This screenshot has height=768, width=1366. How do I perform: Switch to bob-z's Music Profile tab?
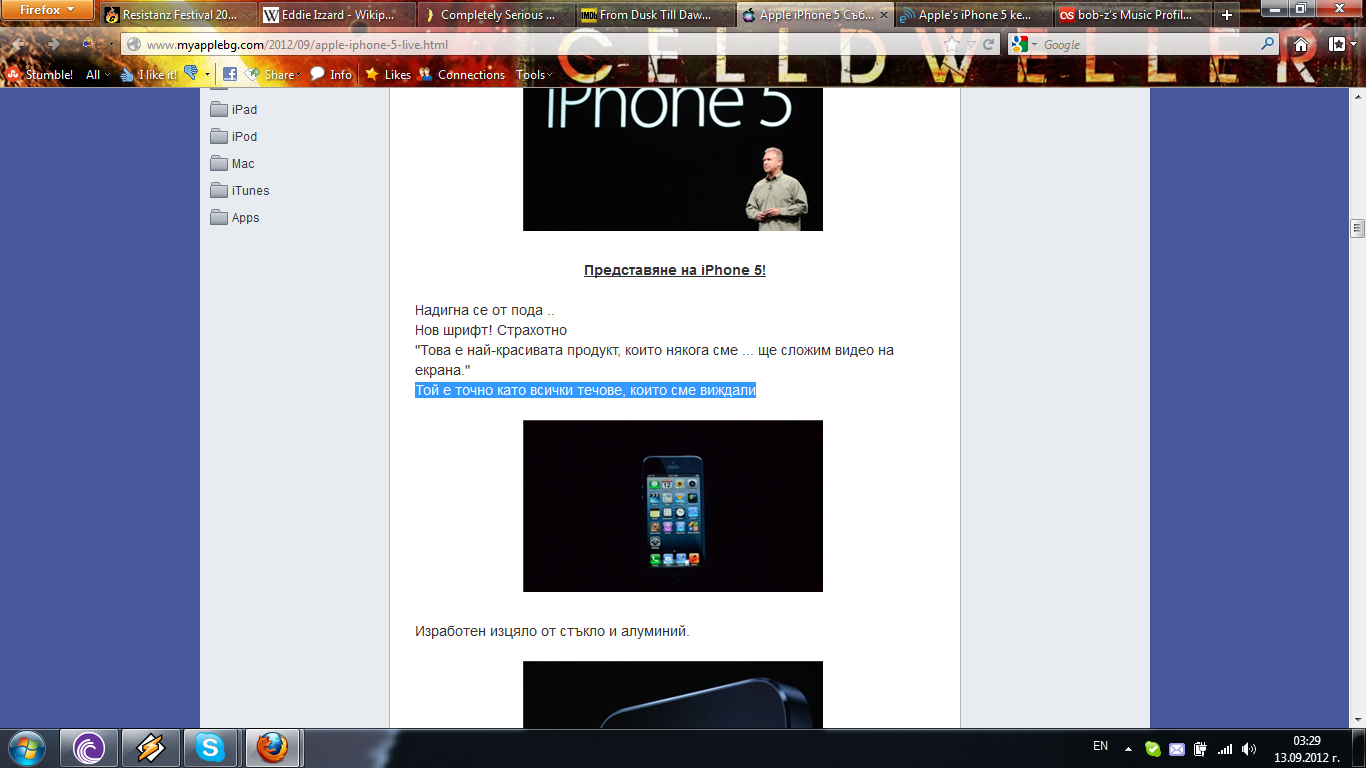pos(1134,15)
